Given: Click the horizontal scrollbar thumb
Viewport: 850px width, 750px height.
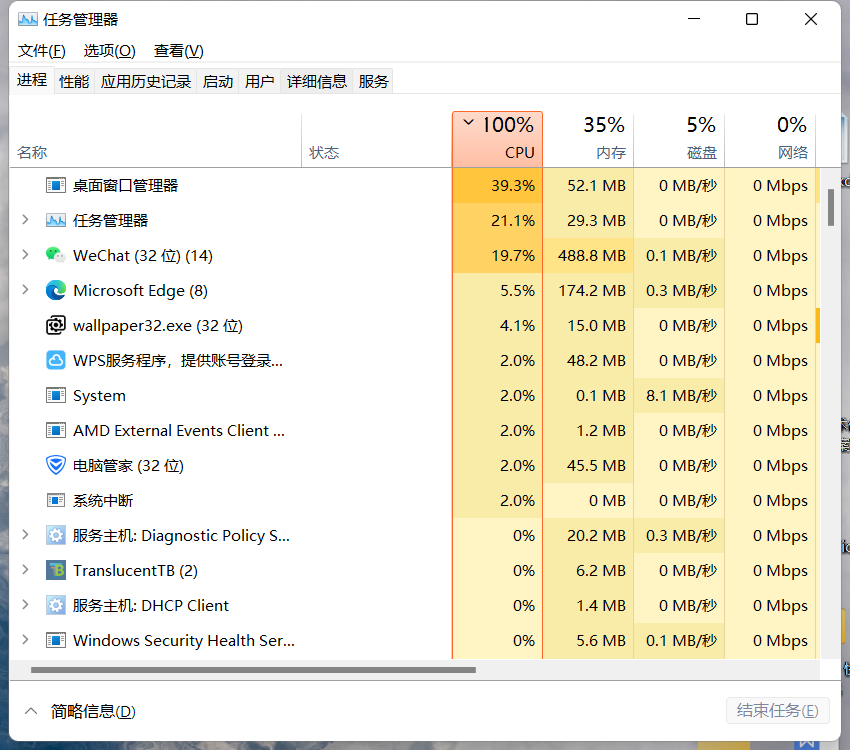Looking at the screenshot, I should tap(253, 670).
